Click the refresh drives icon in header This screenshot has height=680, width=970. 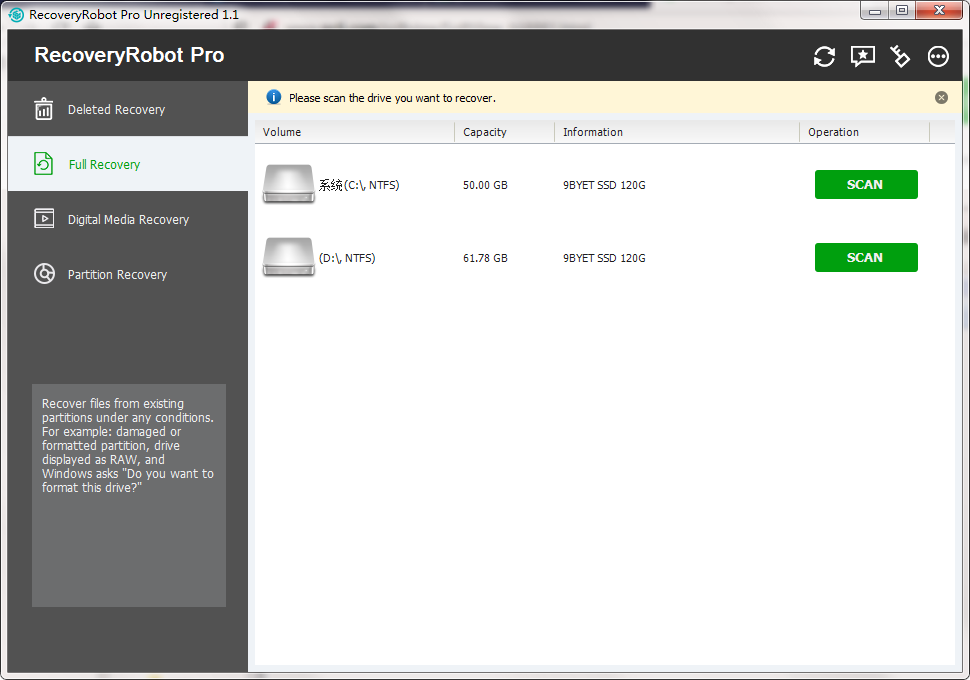(x=824, y=56)
